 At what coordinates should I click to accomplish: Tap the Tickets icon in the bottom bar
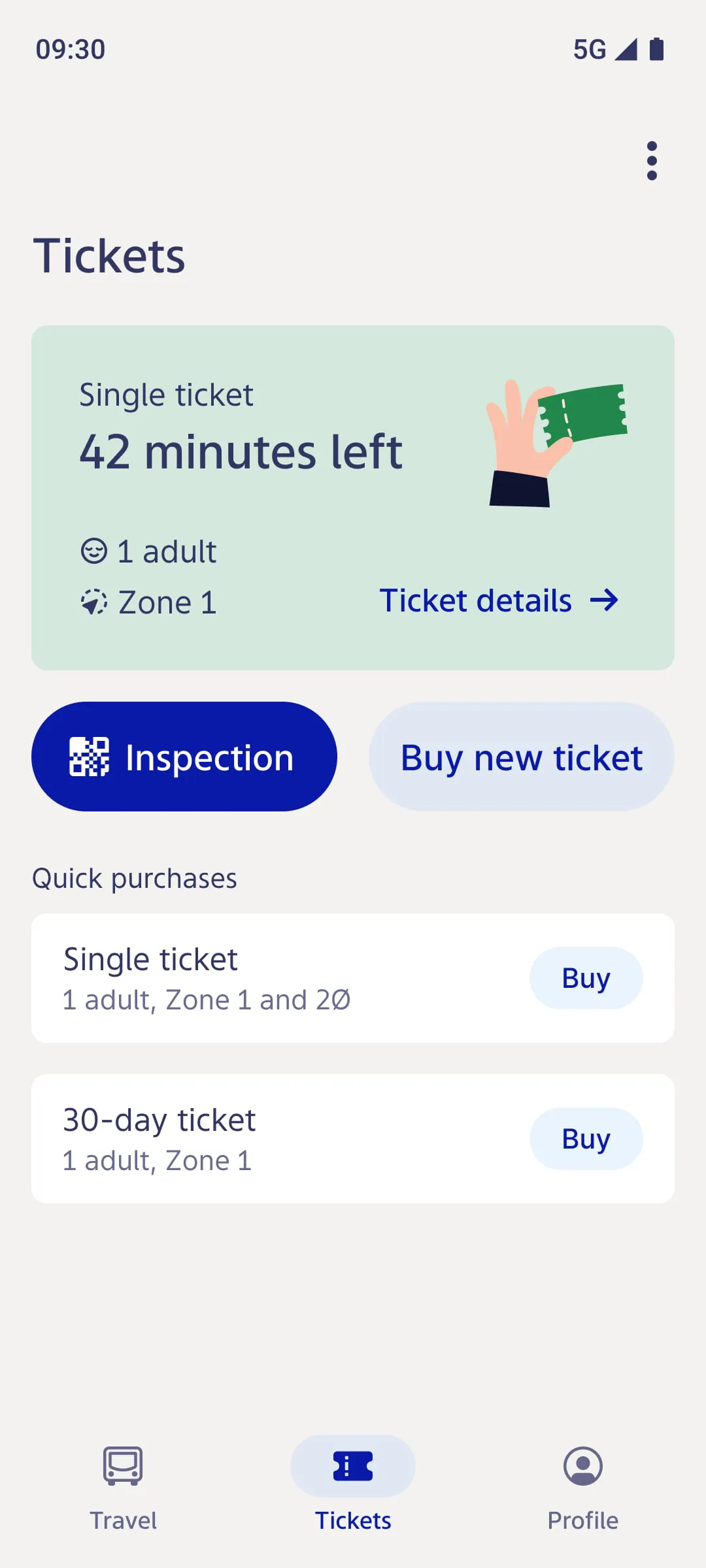click(353, 1465)
